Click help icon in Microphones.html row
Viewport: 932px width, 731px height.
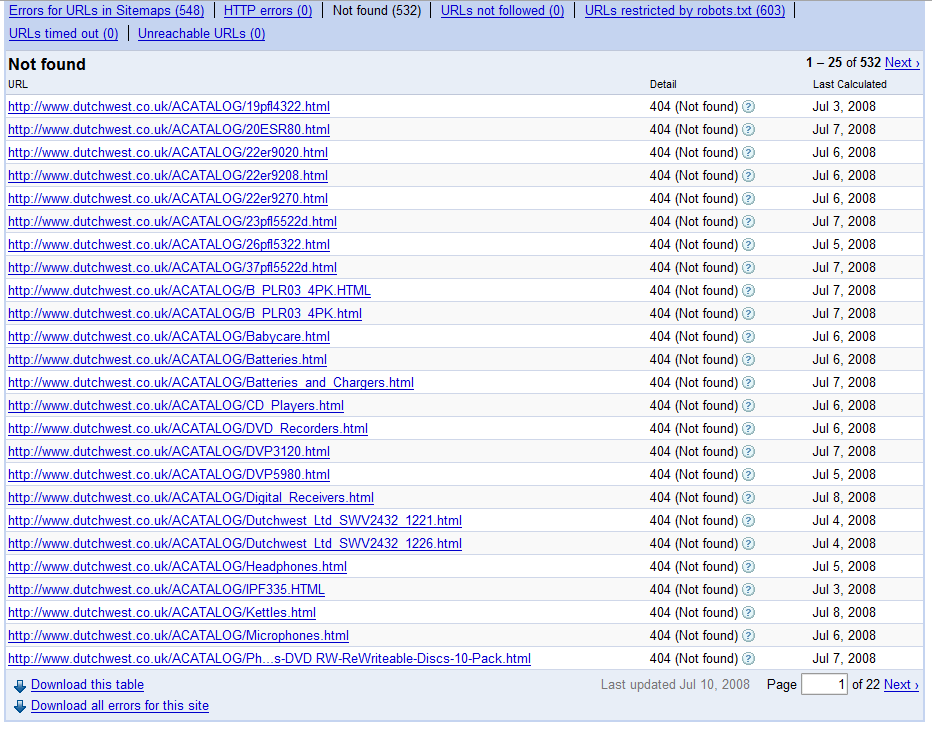(x=748, y=636)
